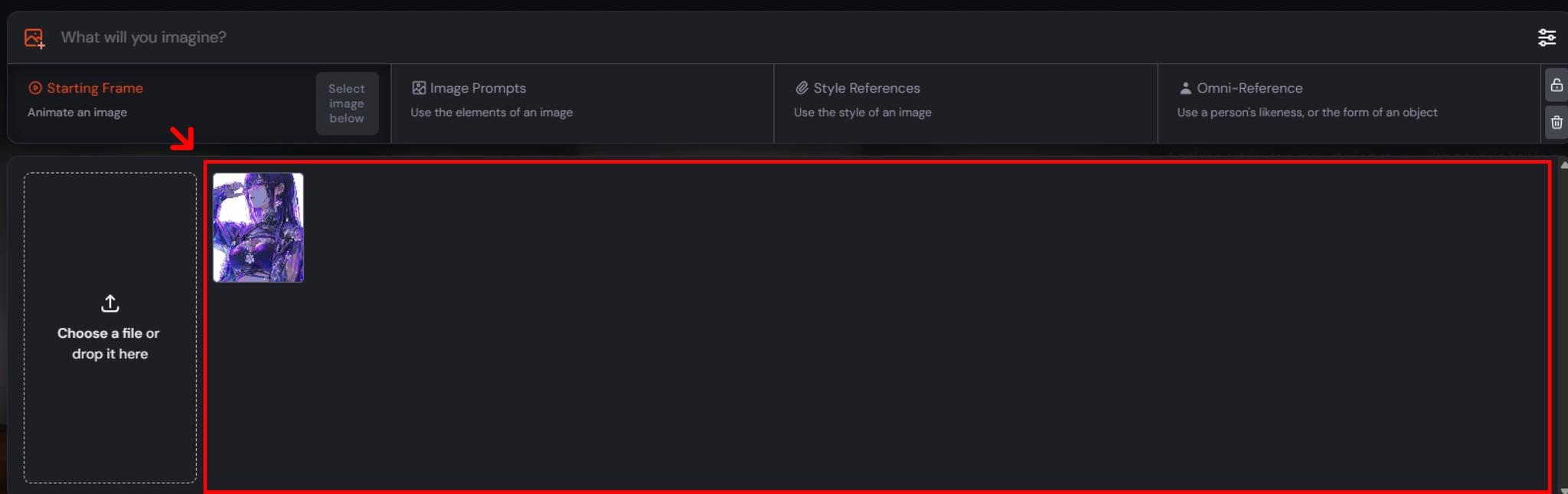Image resolution: width=1568 pixels, height=494 pixels.
Task: Open the settings sliders icon
Action: [1547, 38]
